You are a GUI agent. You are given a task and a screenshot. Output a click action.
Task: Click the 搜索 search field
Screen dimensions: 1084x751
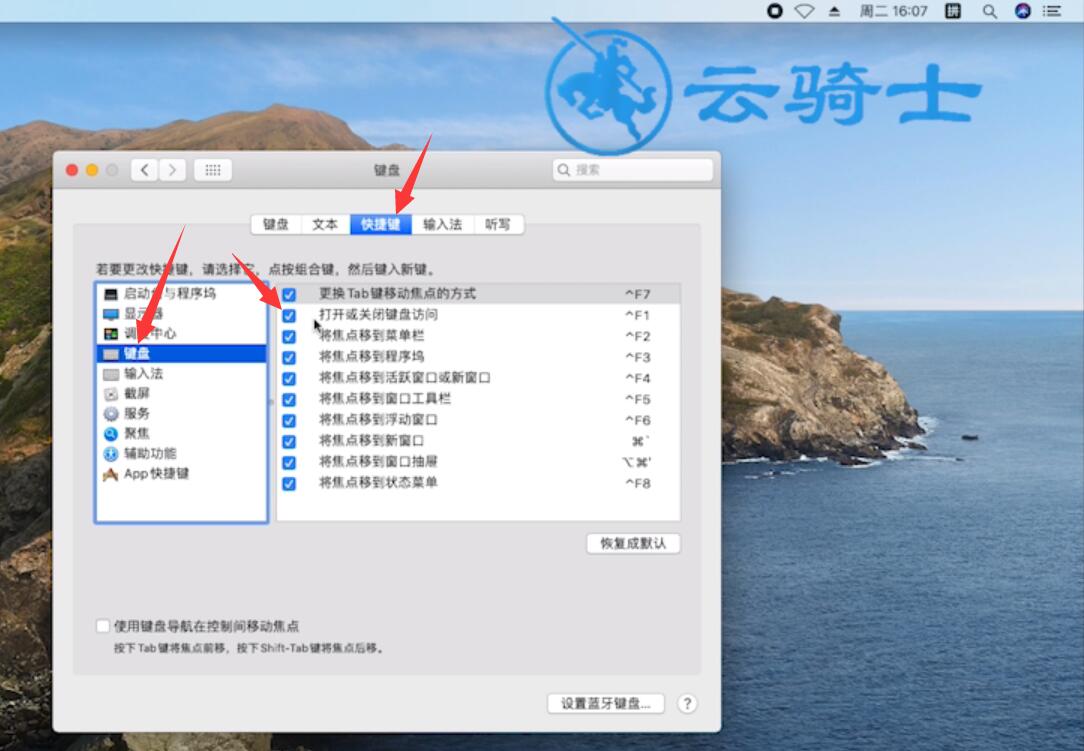coord(633,170)
